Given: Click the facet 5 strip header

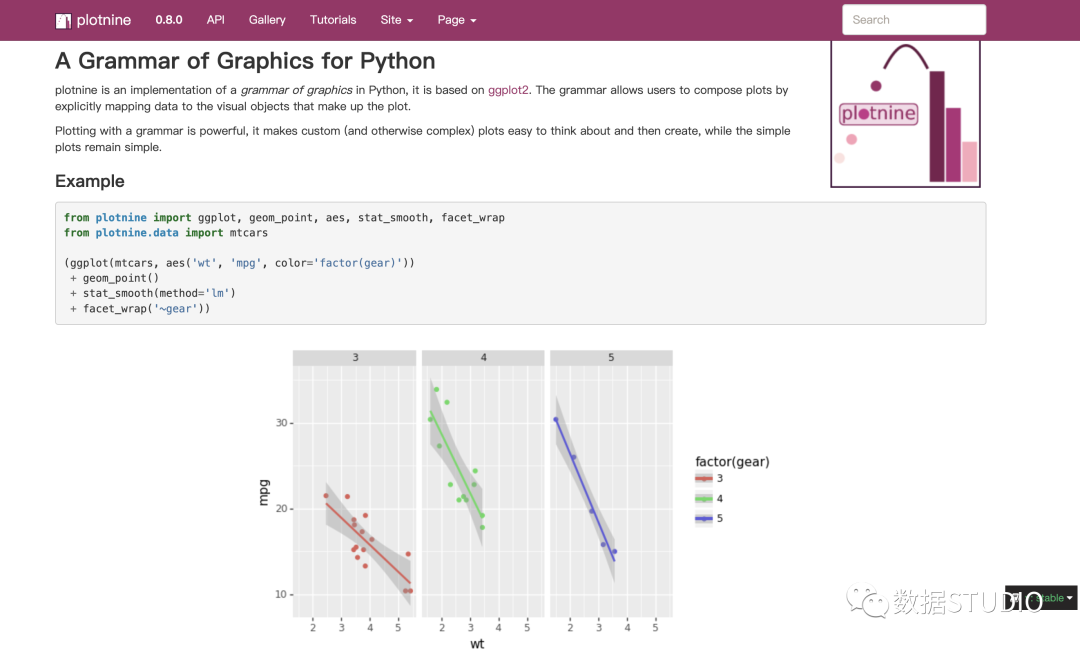Looking at the screenshot, I should coord(611,358).
